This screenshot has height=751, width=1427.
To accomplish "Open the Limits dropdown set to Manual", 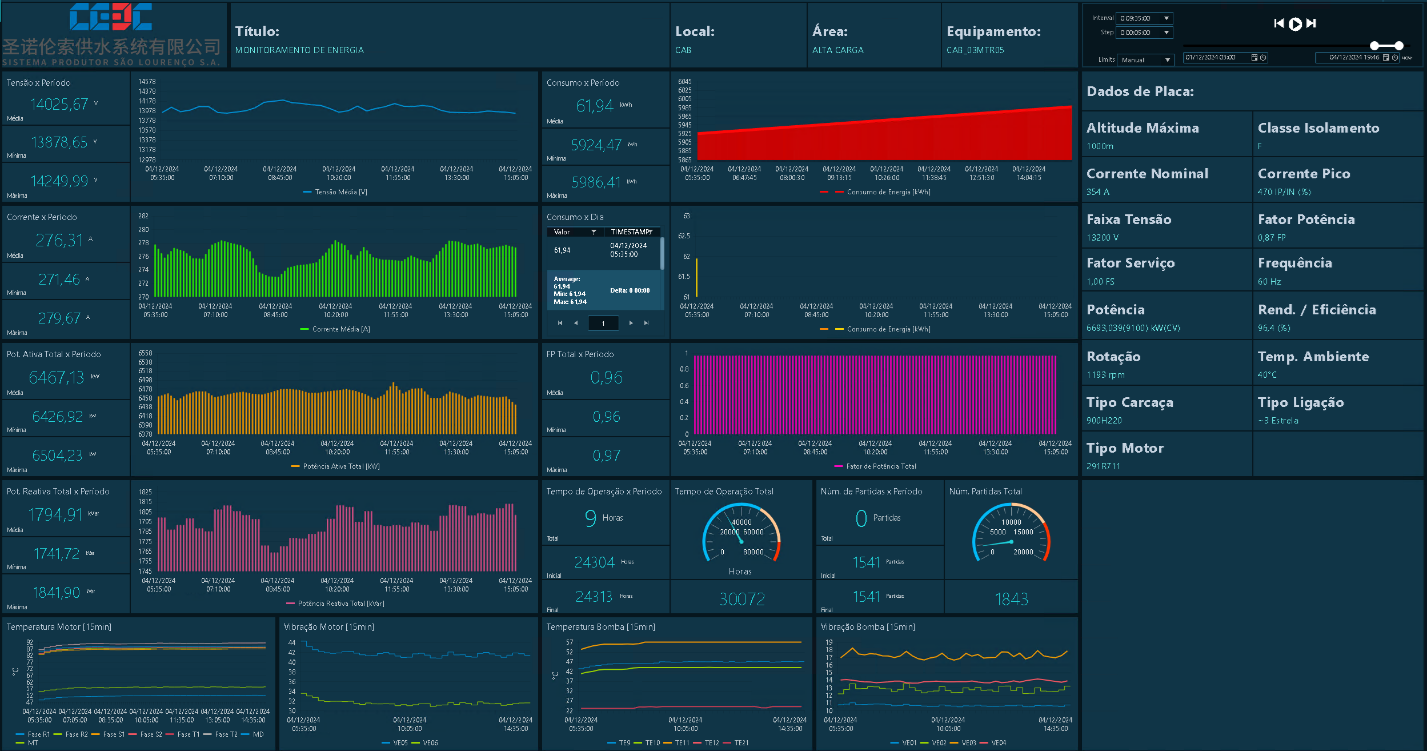I will click(x=1145, y=60).
